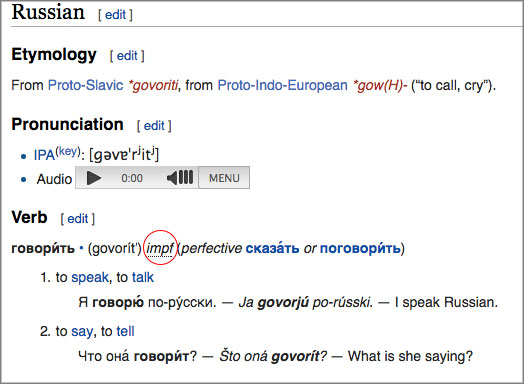
Task: Edit the Pronunciation section
Action: click(x=154, y=126)
